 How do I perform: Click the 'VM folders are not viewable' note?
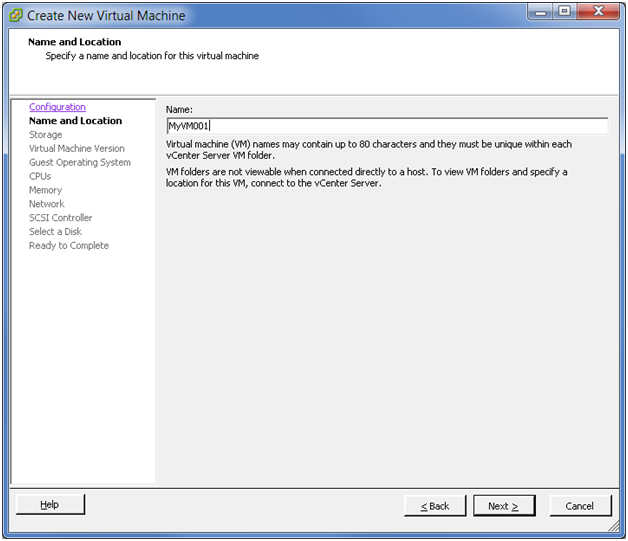(x=366, y=177)
